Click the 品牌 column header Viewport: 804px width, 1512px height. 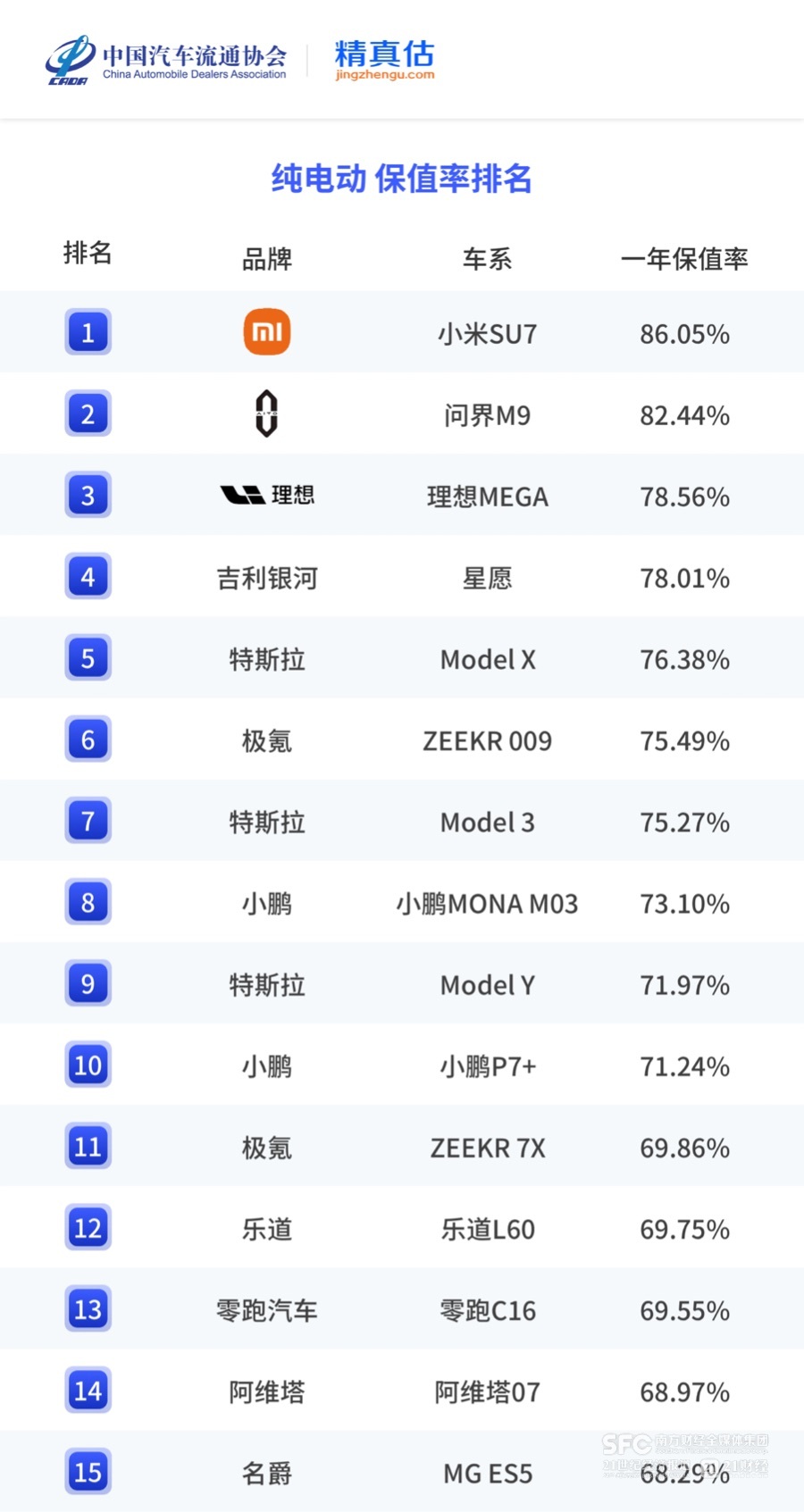pos(267,259)
